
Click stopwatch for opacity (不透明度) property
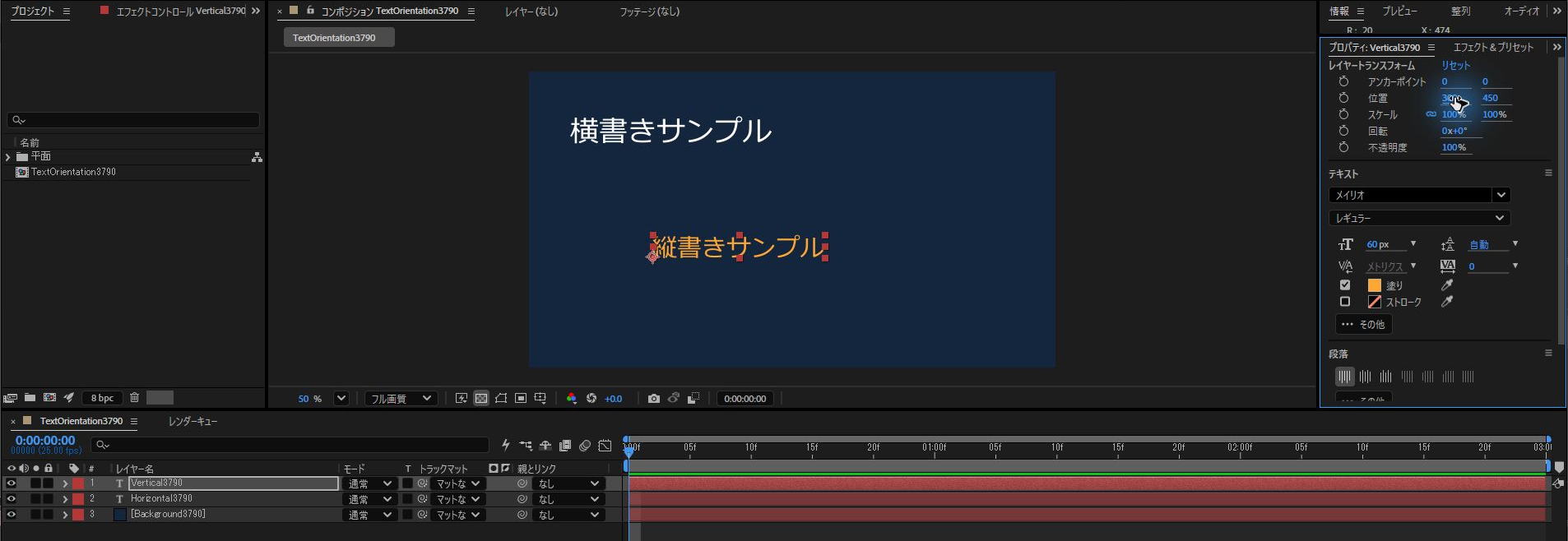coord(1343,147)
